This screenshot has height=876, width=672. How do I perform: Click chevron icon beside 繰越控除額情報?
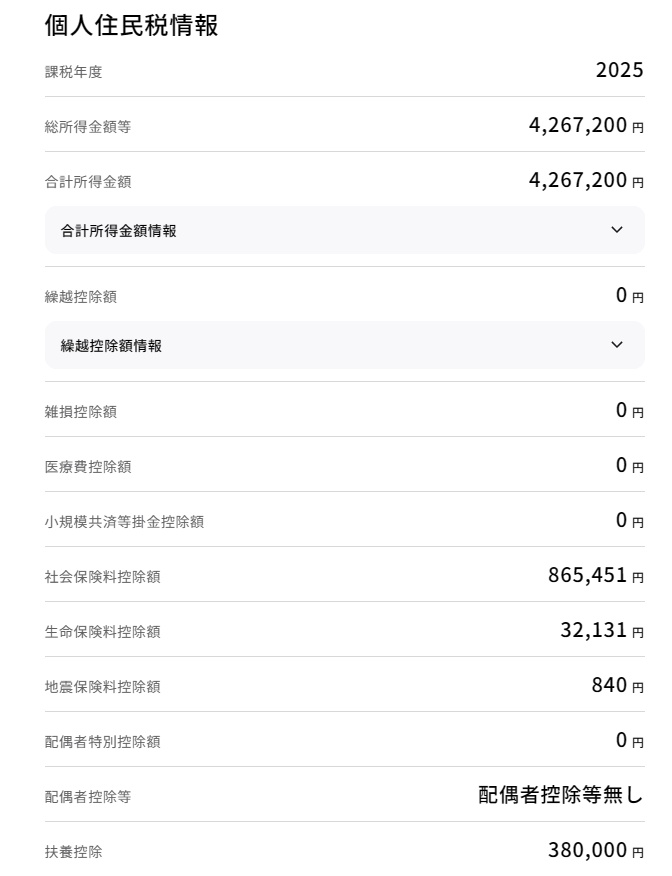617,345
